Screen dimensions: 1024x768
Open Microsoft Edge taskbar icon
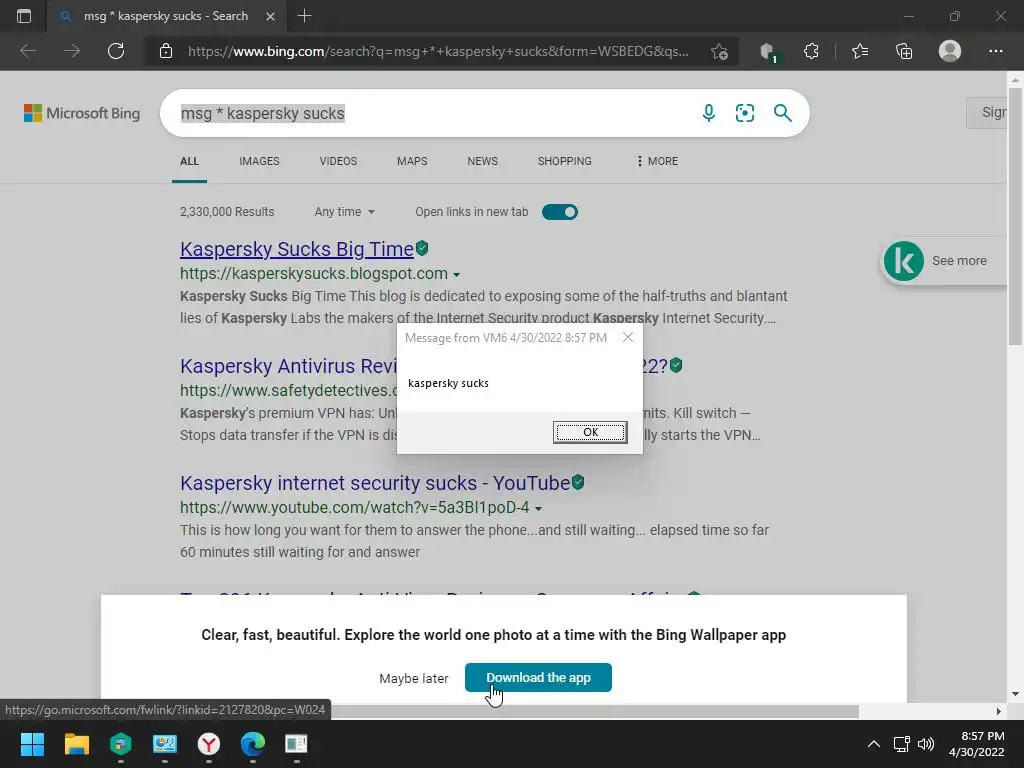point(253,744)
